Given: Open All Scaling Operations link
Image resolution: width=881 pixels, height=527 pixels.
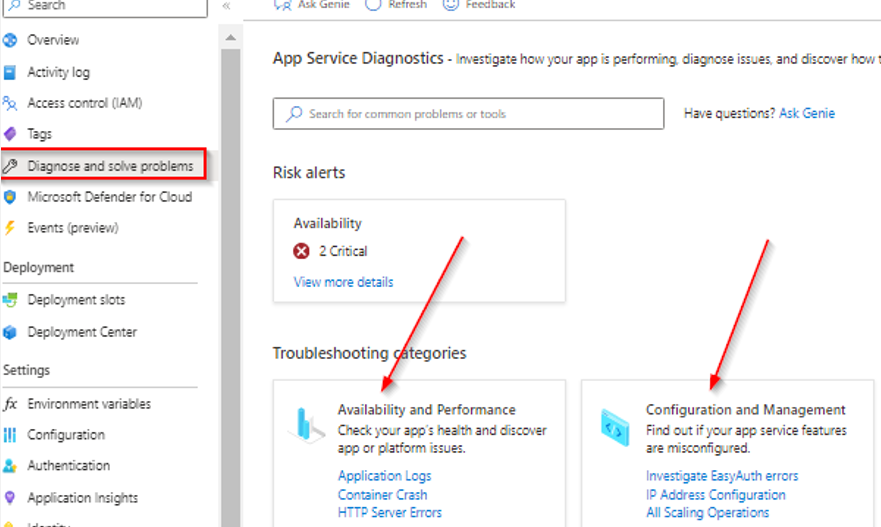Looking at the screenshot, I should [707, 512].
